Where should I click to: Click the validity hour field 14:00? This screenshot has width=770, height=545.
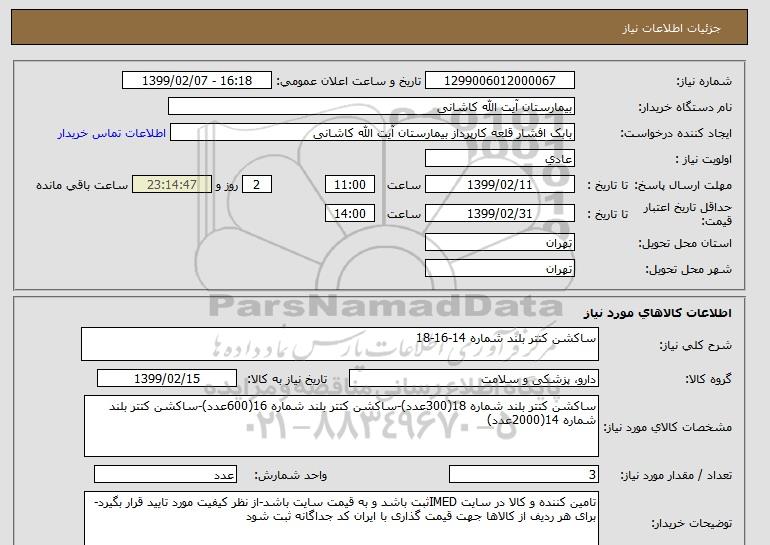click(350, 214)
